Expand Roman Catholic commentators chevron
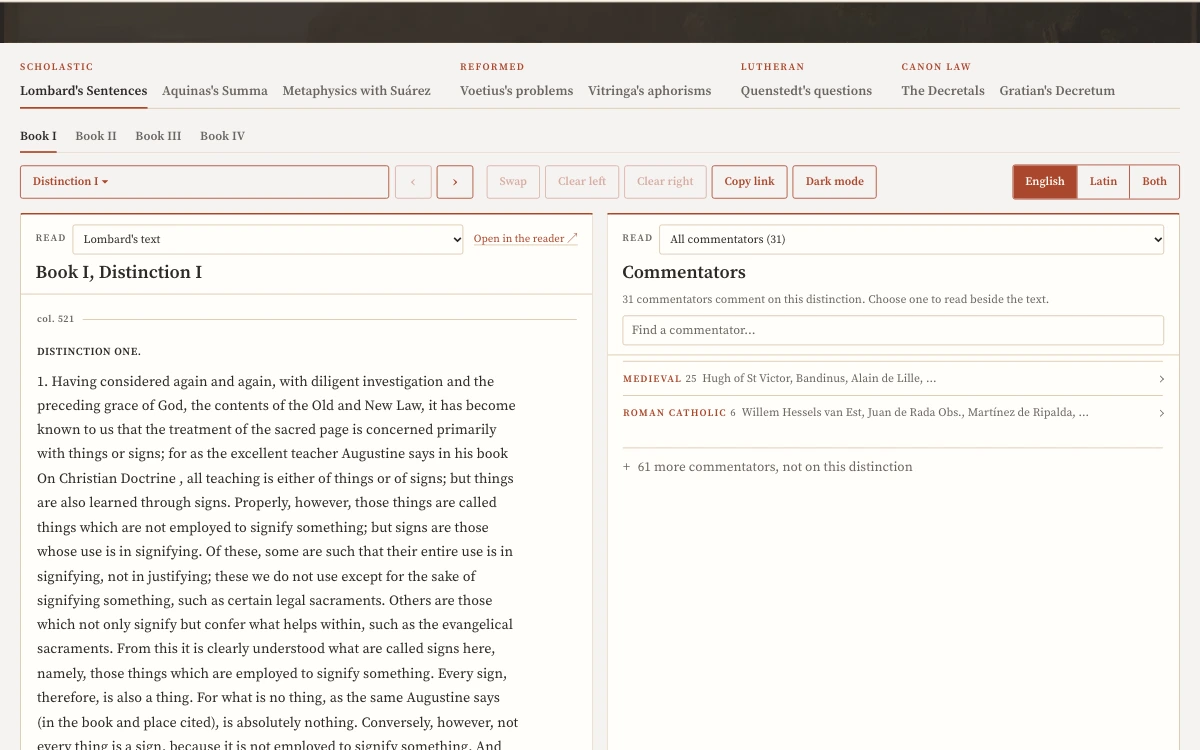 coord(1161,413)
